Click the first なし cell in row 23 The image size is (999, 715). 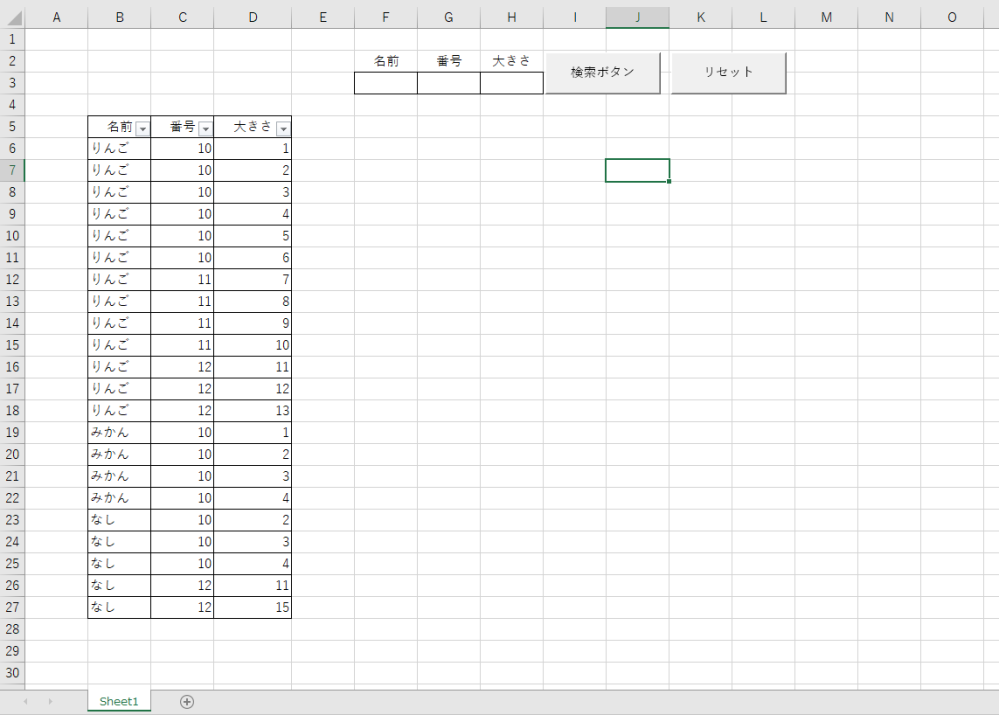click(x=119, y=520)
